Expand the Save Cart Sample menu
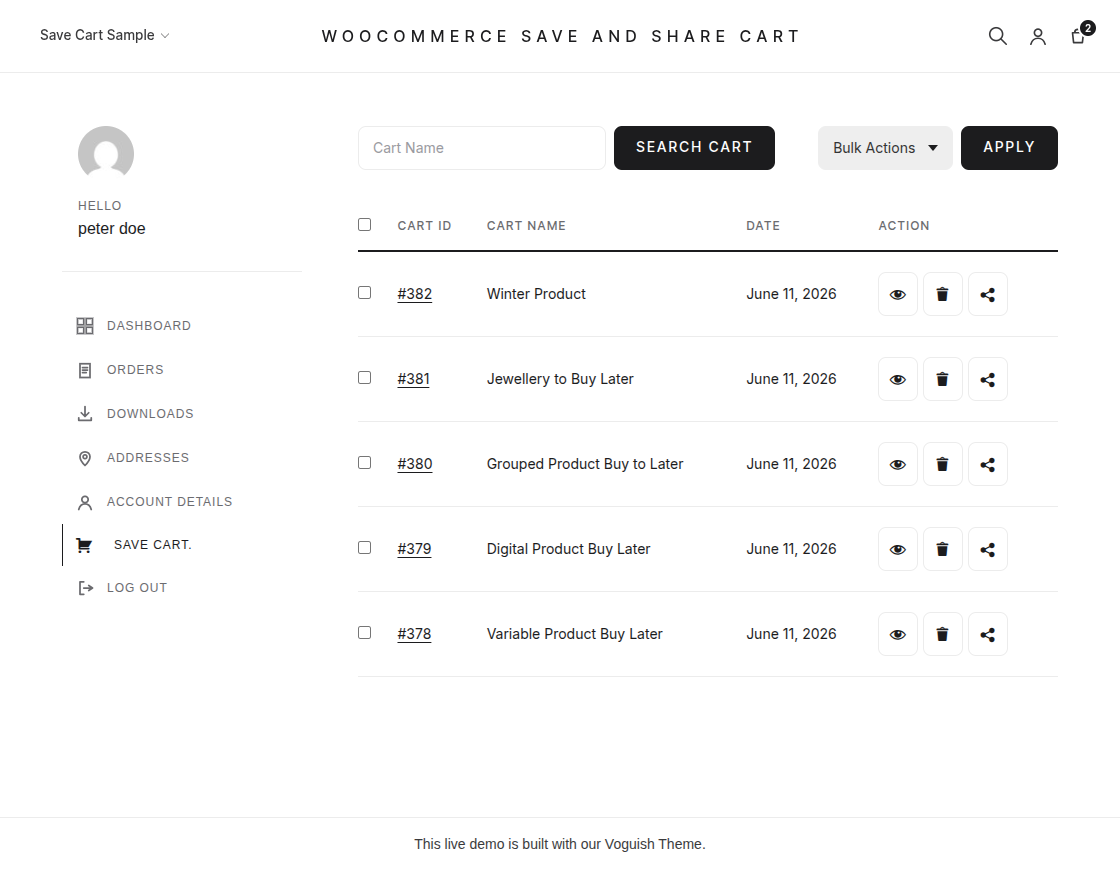Screen dimensions: 1120x880 (104, 35)
